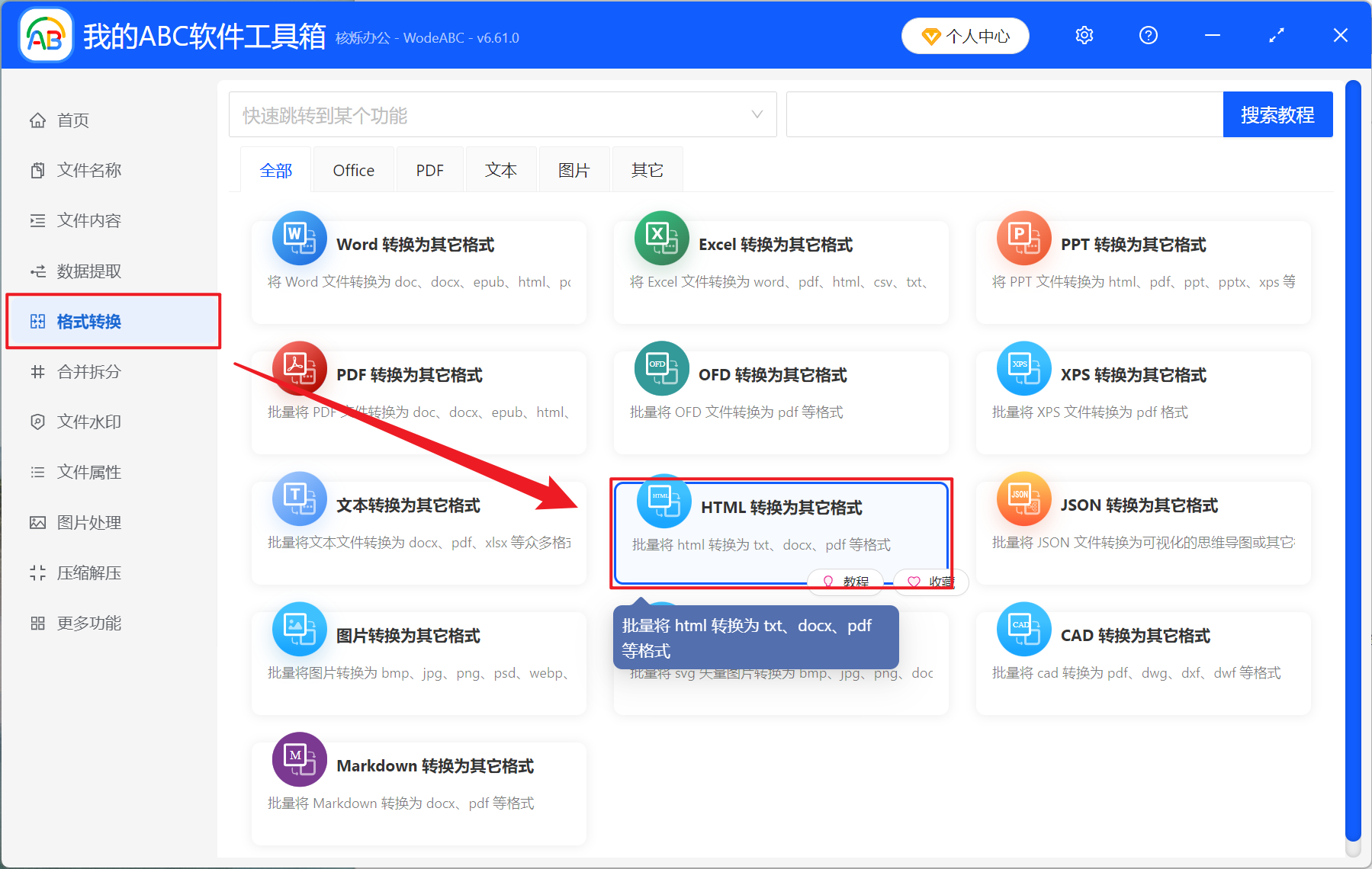This screenshot has height=869, width=1372.
Task: Click the vertical scrollbar on the right
Action: coord(1353,457)
